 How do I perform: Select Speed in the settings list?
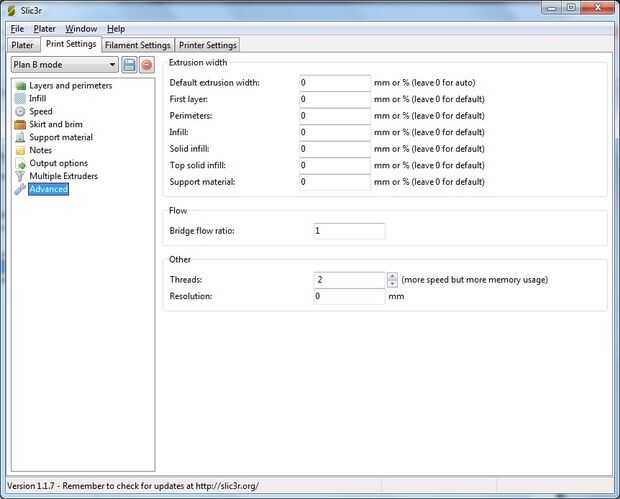coord(41,112)
